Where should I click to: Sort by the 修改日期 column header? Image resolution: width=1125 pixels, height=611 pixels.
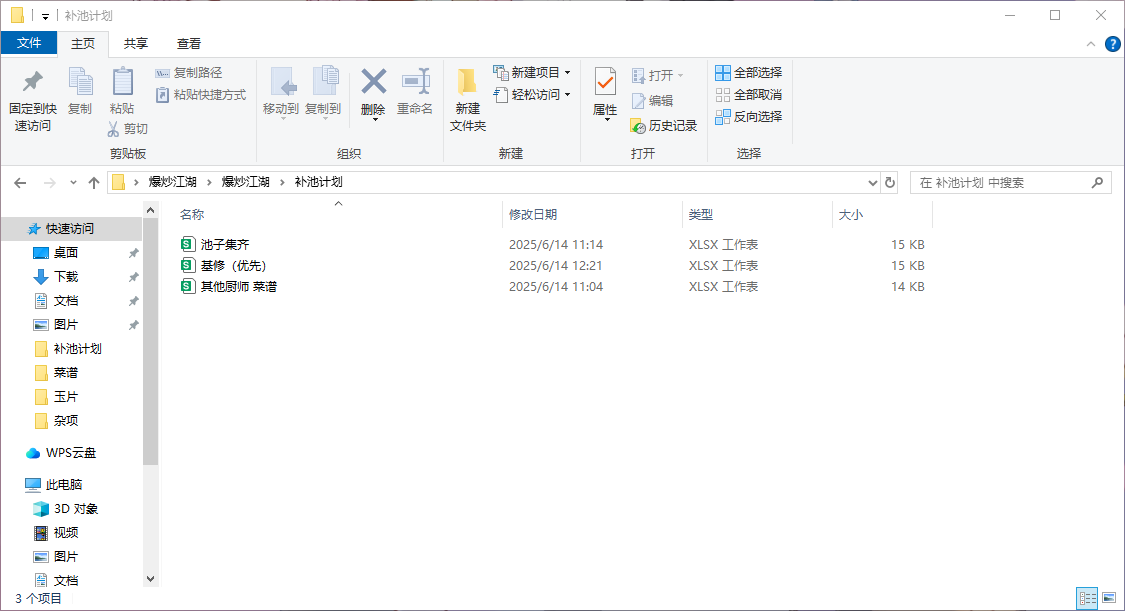click(x=533, y=215)
